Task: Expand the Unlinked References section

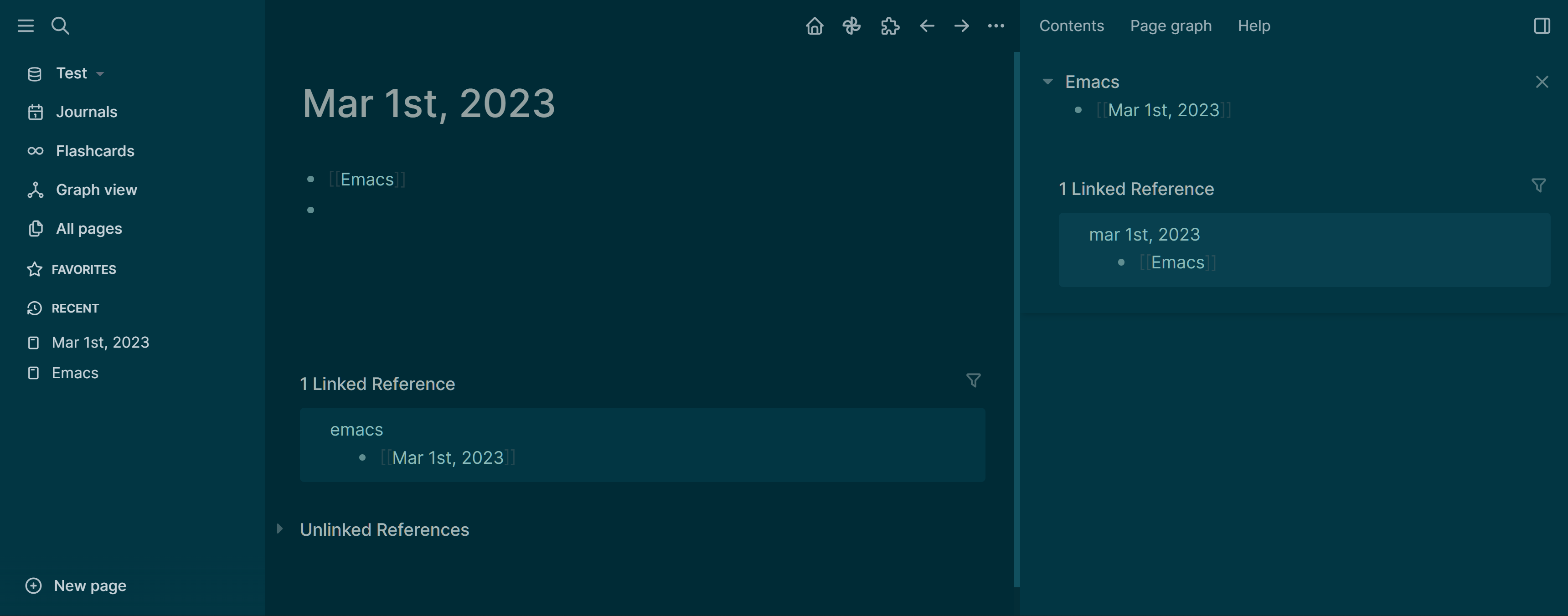Action: coord(281,529)
